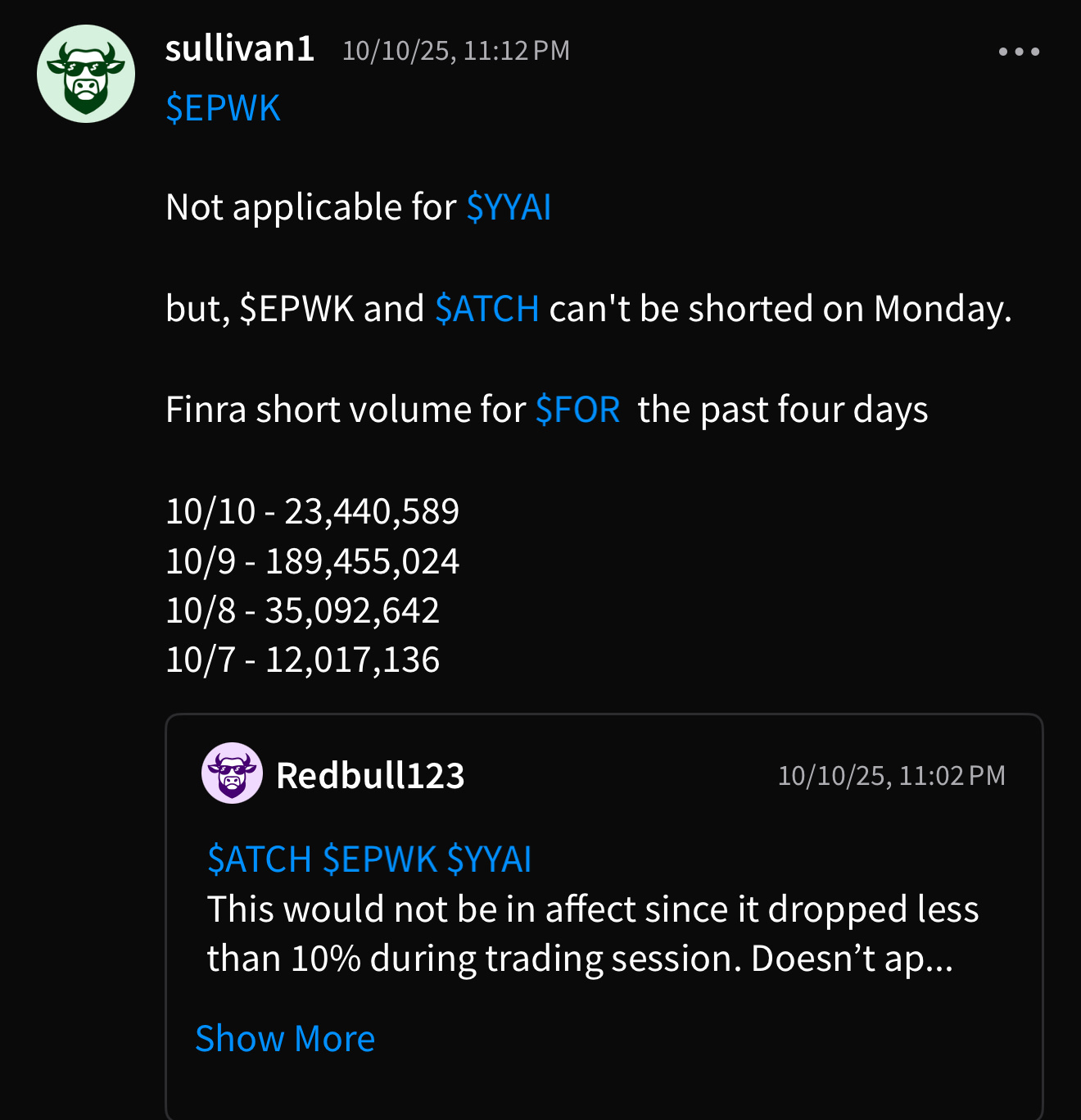Expand the quoted post with Show More
The width and height of the screenshot is (1081, 1120).
click(285, 1039)
